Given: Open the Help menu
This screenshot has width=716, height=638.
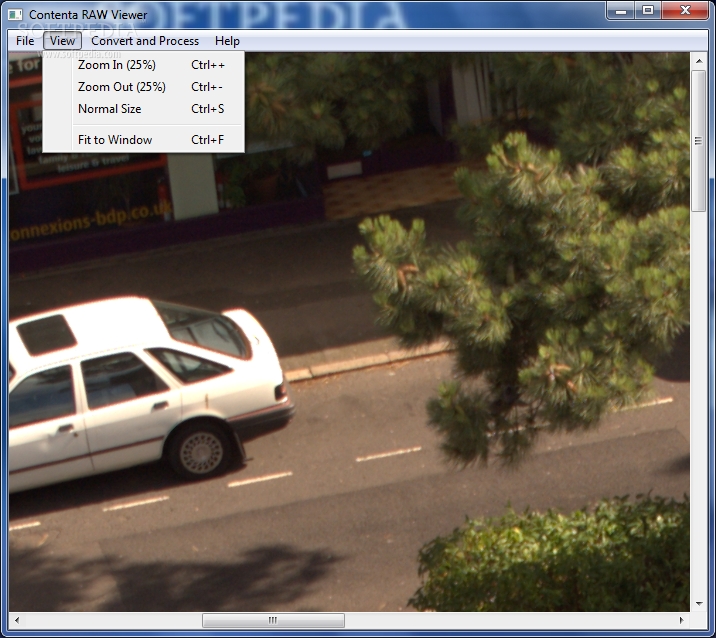Looking at the screenshot, I should (227, 41).
